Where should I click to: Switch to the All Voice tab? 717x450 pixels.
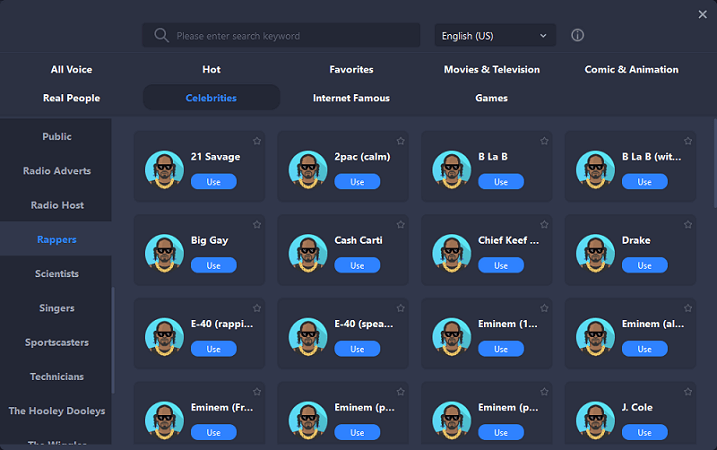tap(71, 70)
